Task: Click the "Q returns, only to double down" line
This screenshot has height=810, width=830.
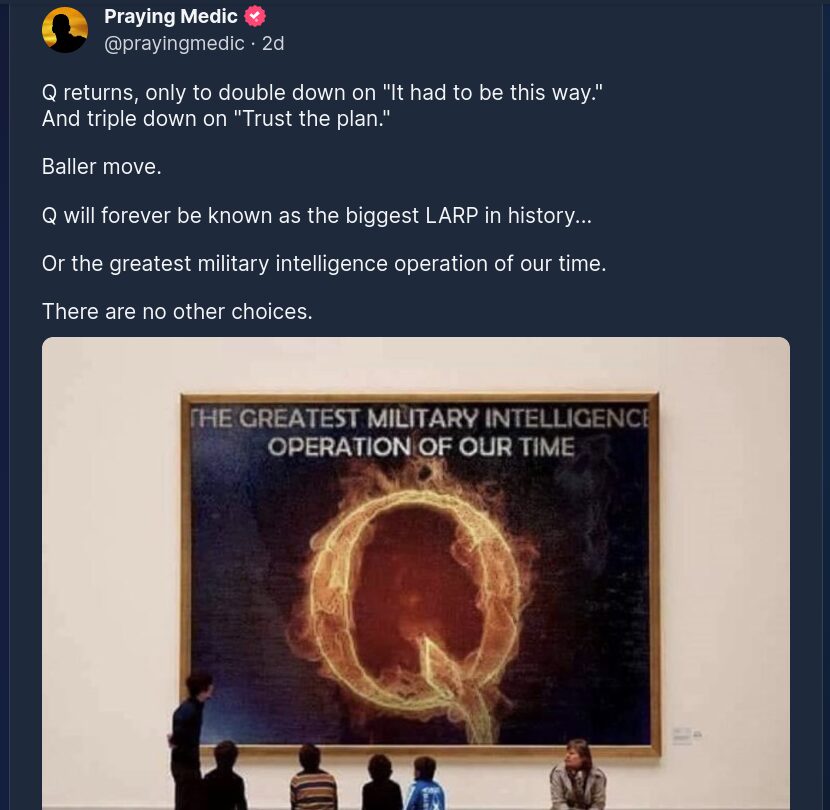Action: (322, 93)
